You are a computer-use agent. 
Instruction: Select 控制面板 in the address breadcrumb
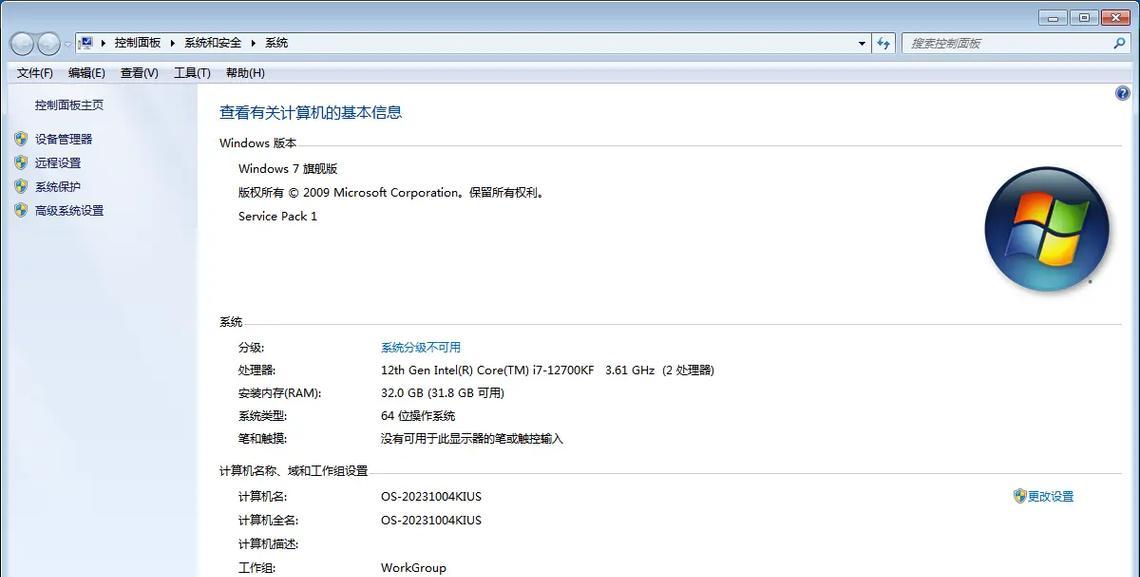tap(137, 43)
